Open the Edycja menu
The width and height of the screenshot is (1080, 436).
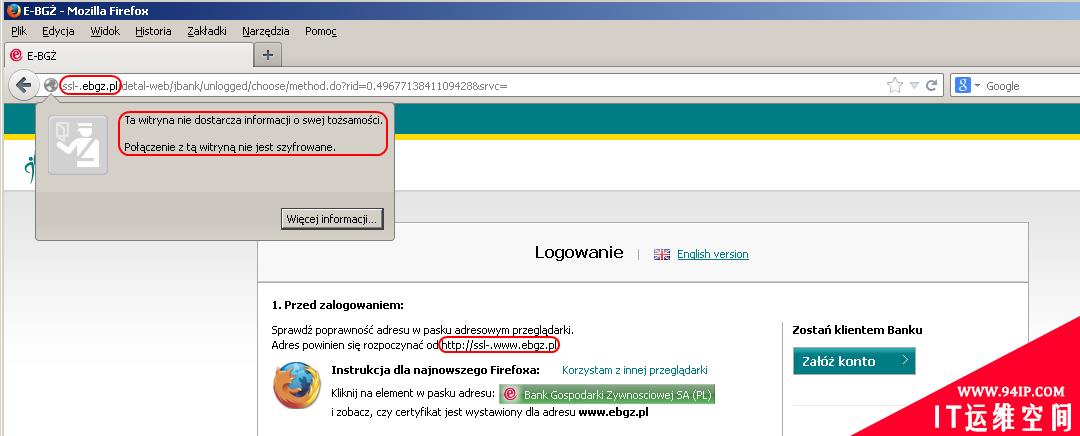58,31
